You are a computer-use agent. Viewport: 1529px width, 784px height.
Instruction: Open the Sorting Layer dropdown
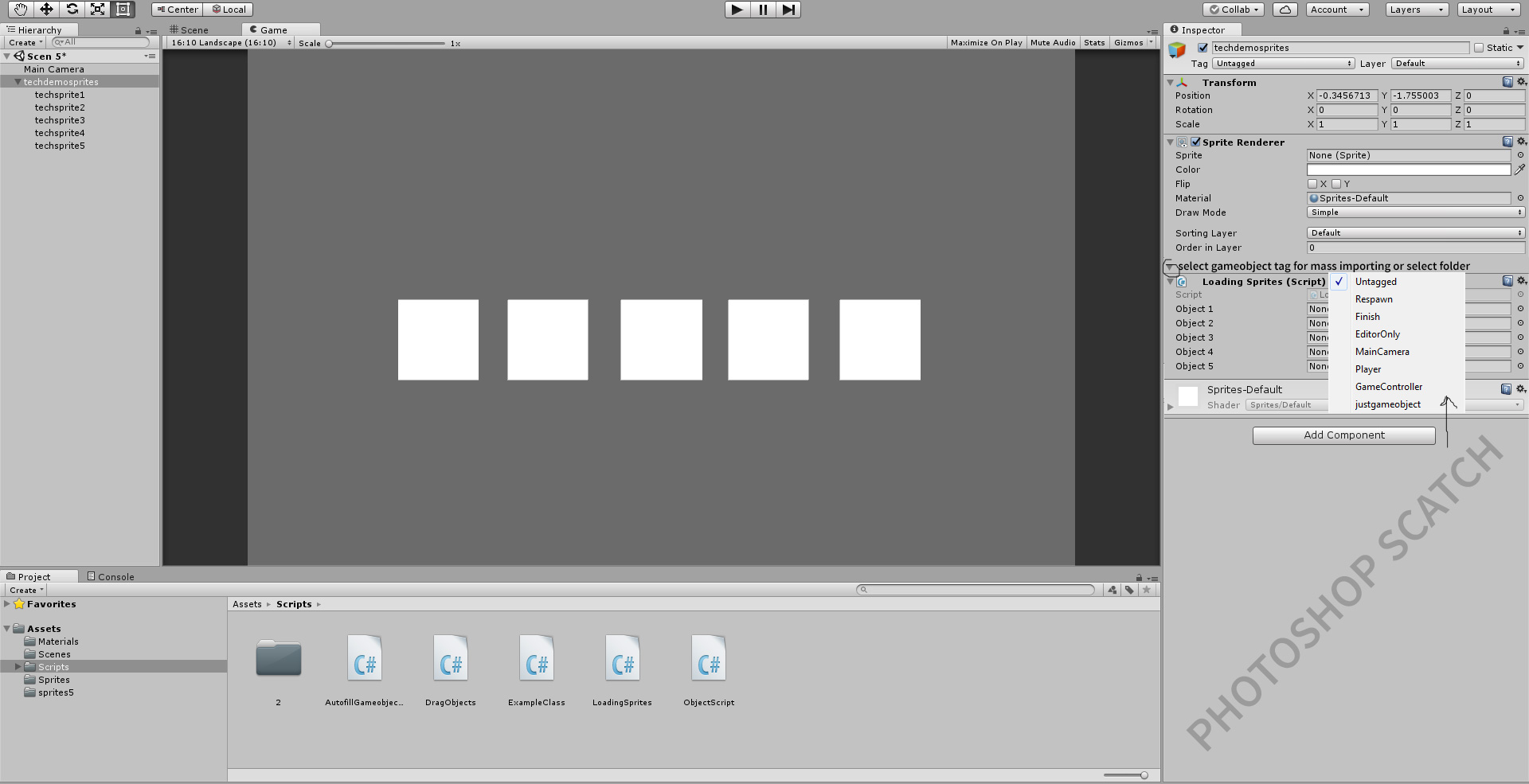[x=1415, y=233]
